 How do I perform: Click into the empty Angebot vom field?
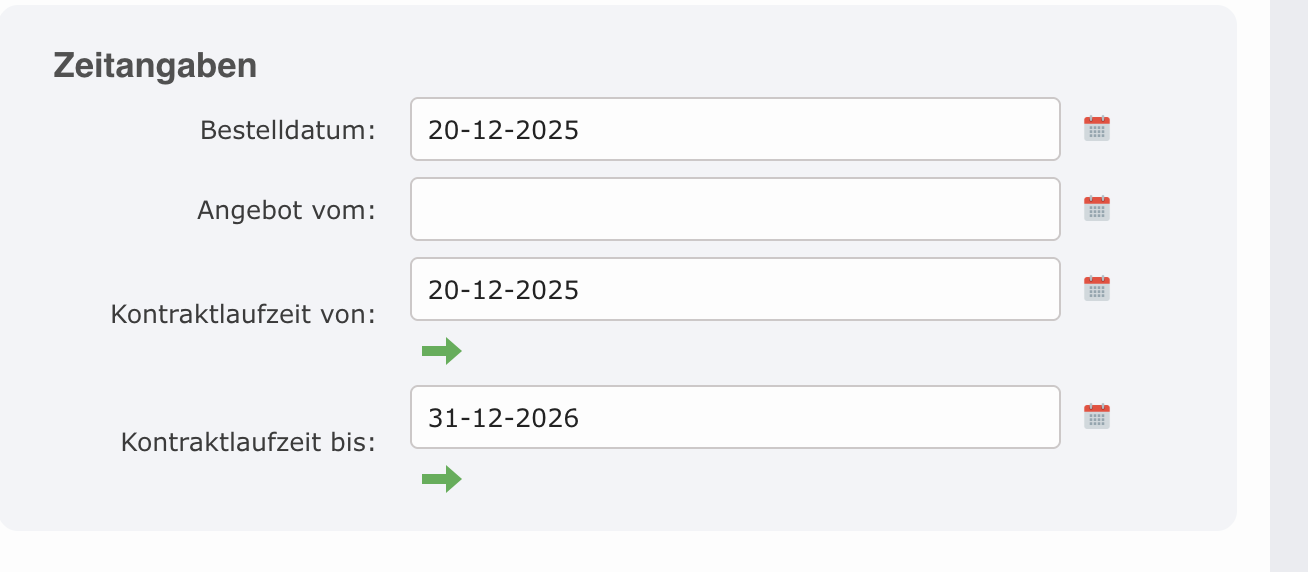click(735, 209)
